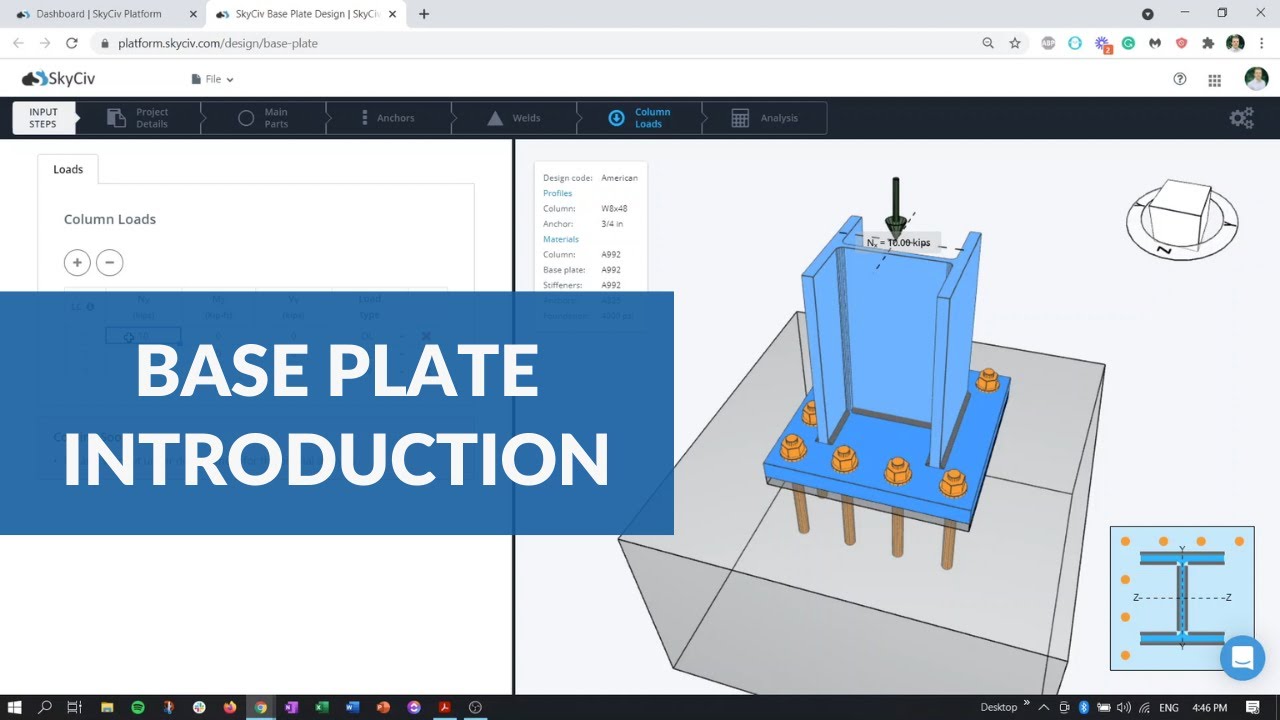Screen dimensions: 1280x720
Task: Go to the Analysis step
Action: (765, 118)
